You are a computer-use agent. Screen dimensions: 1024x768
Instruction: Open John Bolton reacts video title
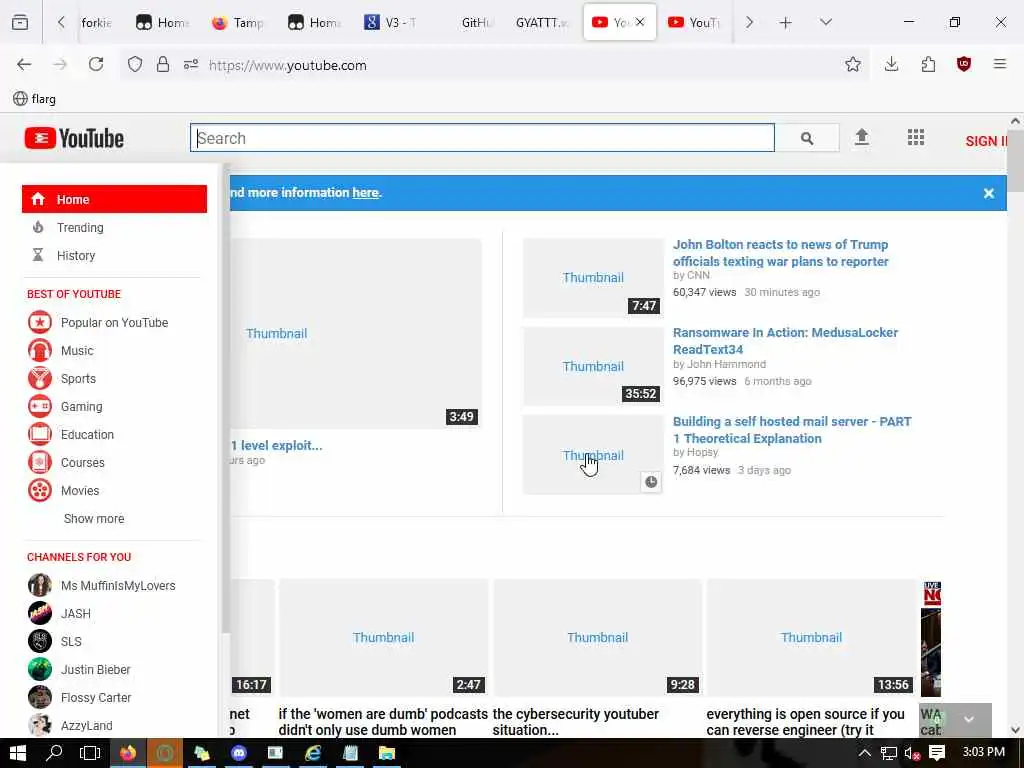(x=780, y=253)
